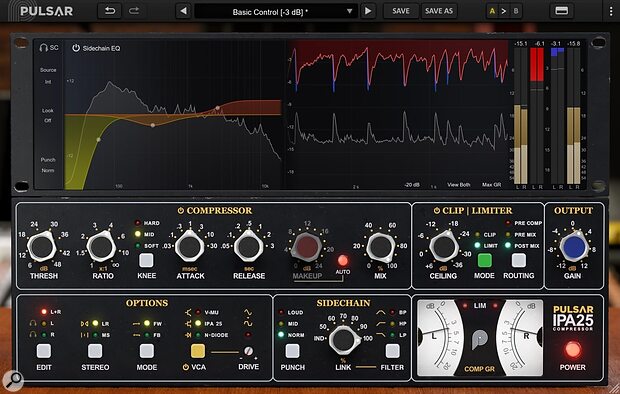
Task: Click the SAVE button
Action: (401, 11)
